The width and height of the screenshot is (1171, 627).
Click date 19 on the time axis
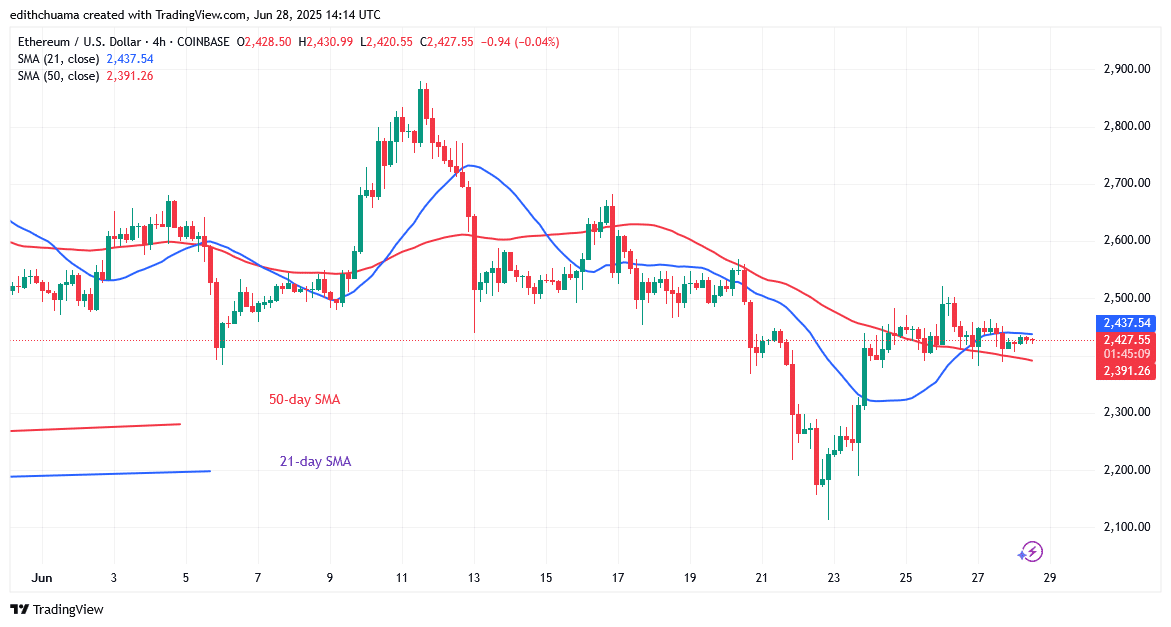(689, 578)
